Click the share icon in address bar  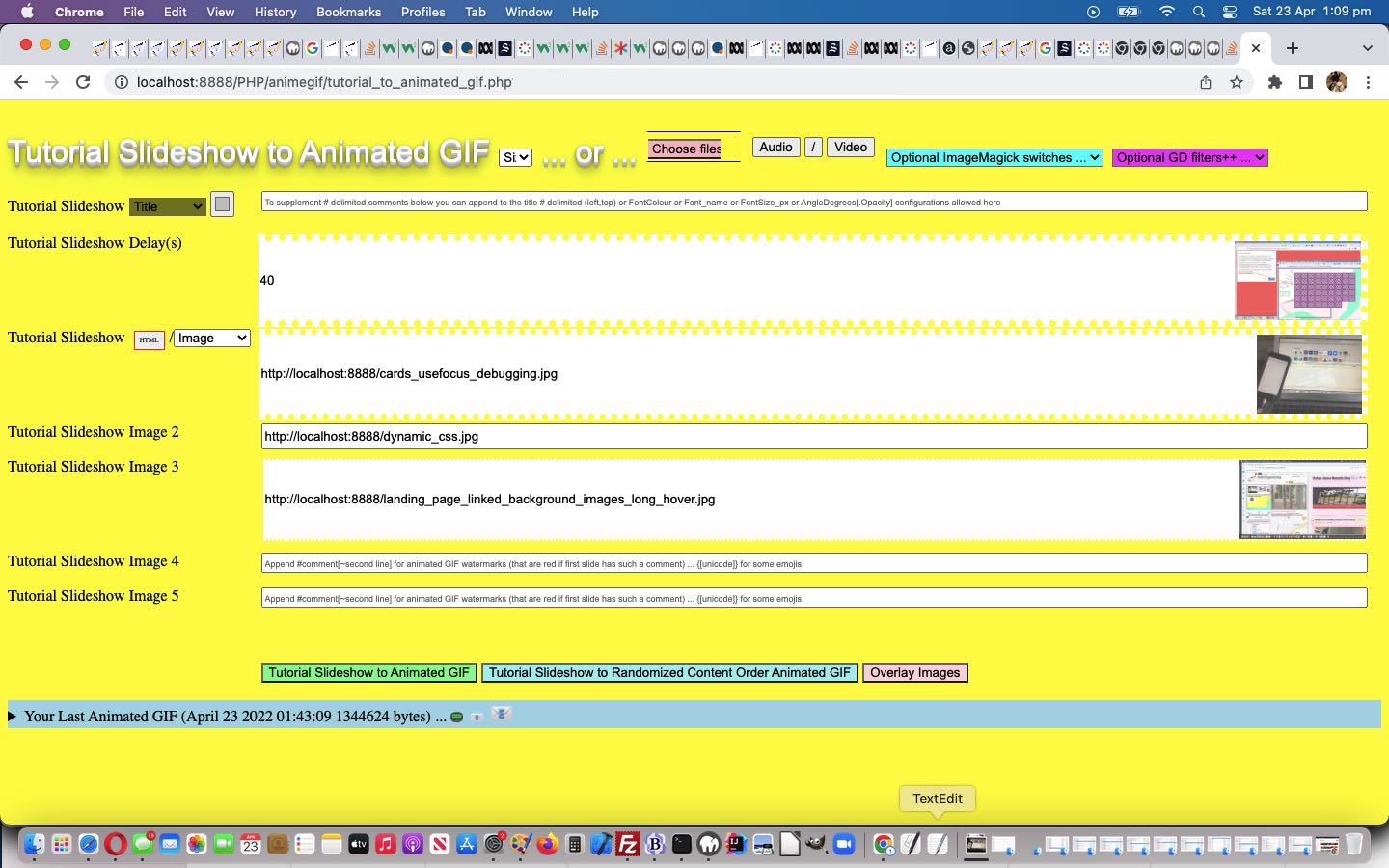(x=1205, y=82)
